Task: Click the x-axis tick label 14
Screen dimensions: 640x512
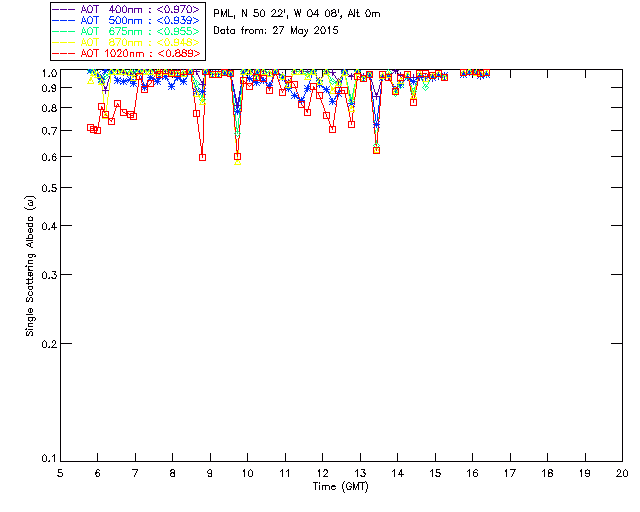Action: tap(398, 473)
